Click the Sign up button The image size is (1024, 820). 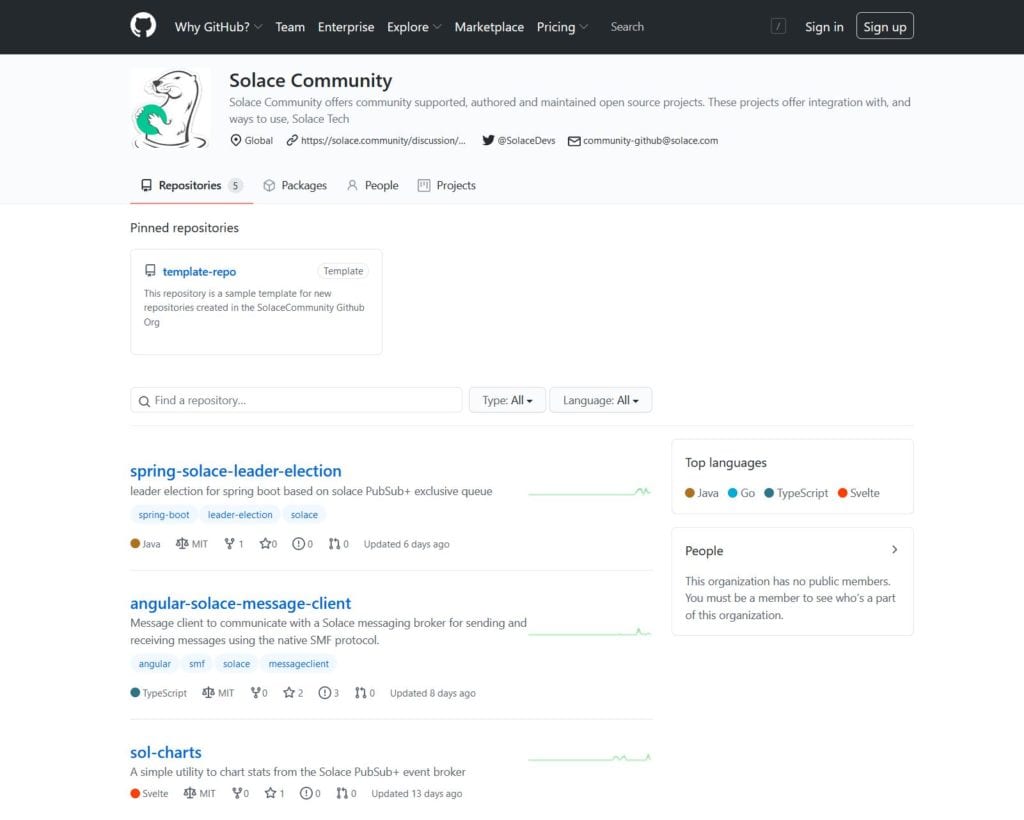point(884,26)
